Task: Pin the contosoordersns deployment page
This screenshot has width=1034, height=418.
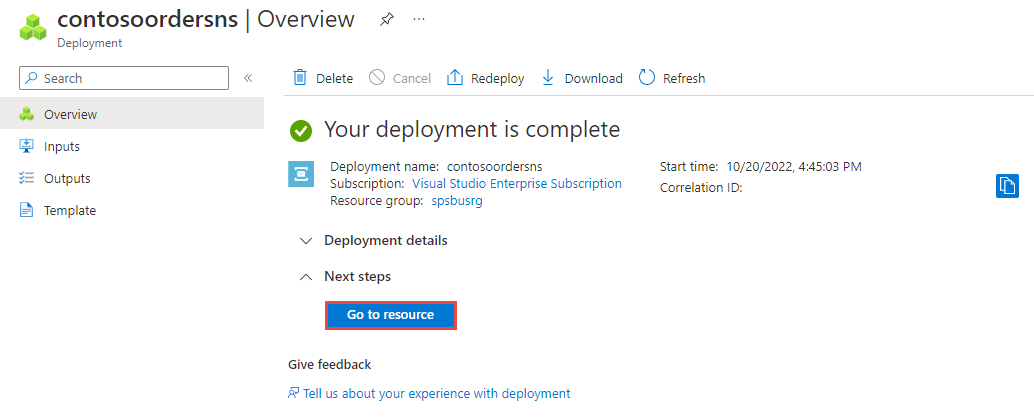Action: click(386, 19)
